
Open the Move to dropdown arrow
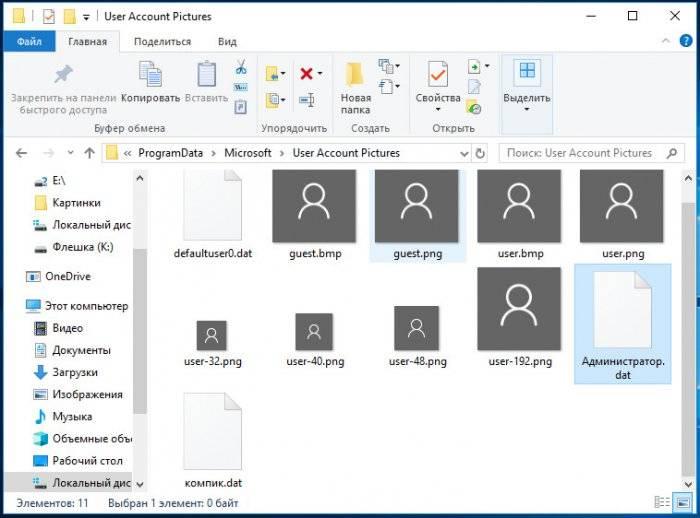point(283,74)
